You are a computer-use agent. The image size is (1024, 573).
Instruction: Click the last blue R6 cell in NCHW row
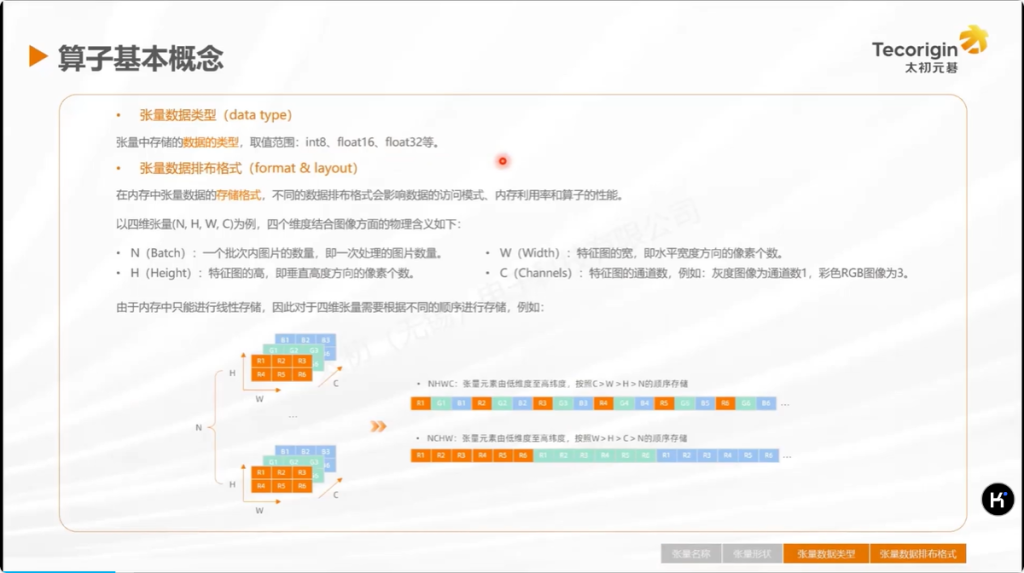point(768,455)
